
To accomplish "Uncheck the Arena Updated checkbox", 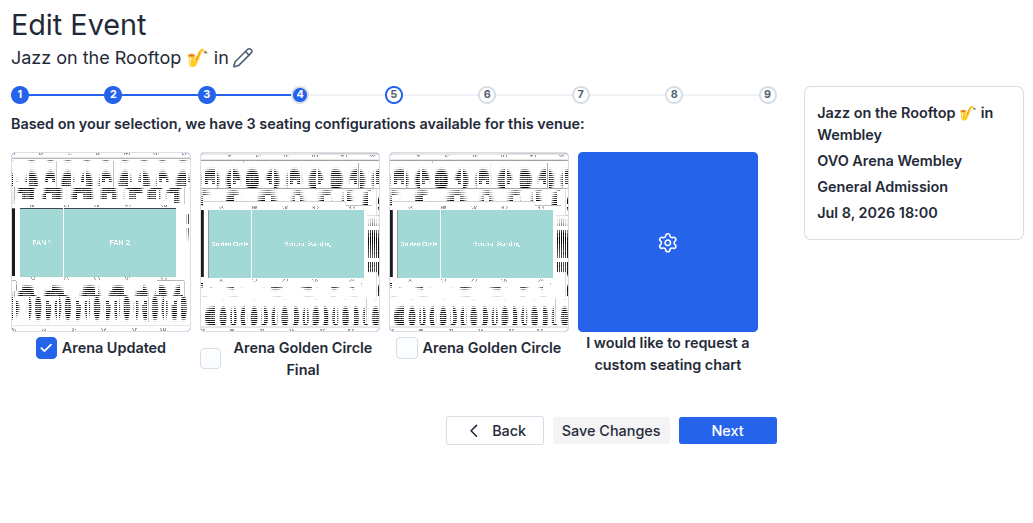I will (46, 348).
